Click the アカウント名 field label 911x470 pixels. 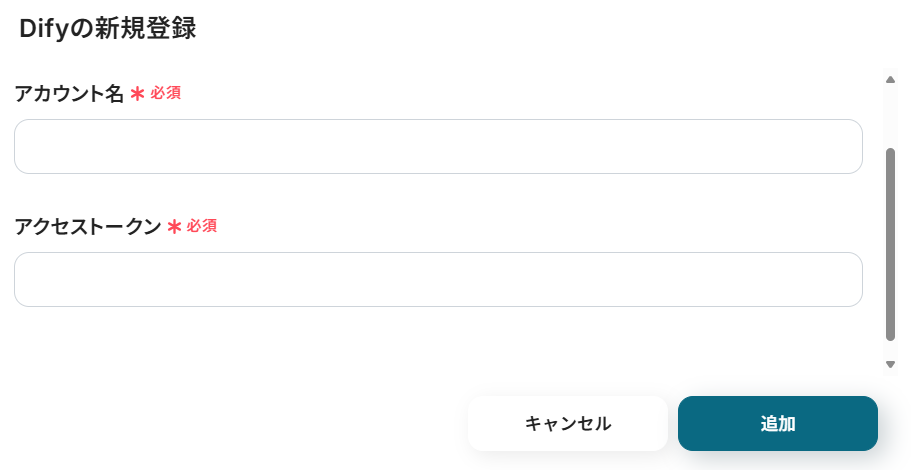point(69,94)
